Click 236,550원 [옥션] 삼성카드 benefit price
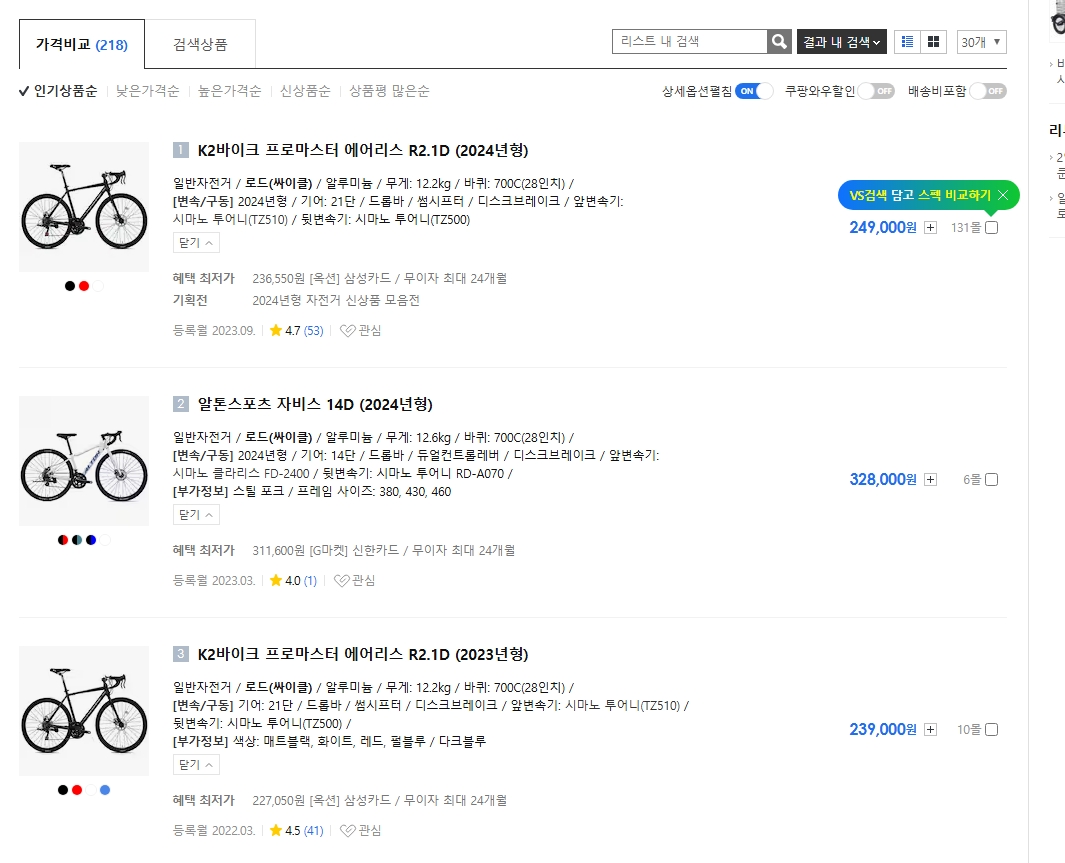 [x=380, y=278]
